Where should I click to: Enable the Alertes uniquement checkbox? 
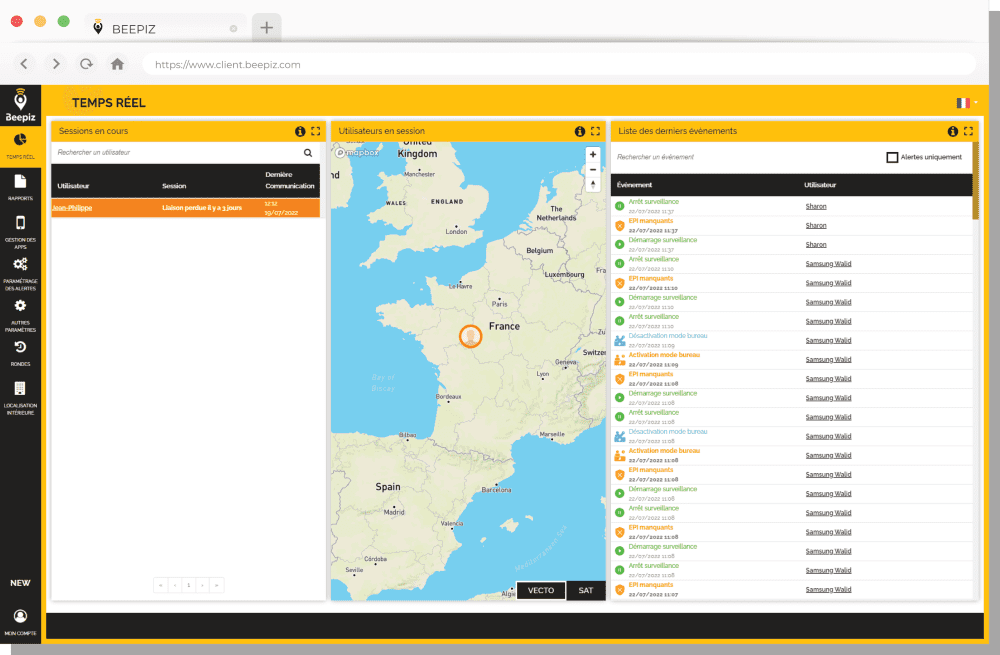tap(892, 158)
